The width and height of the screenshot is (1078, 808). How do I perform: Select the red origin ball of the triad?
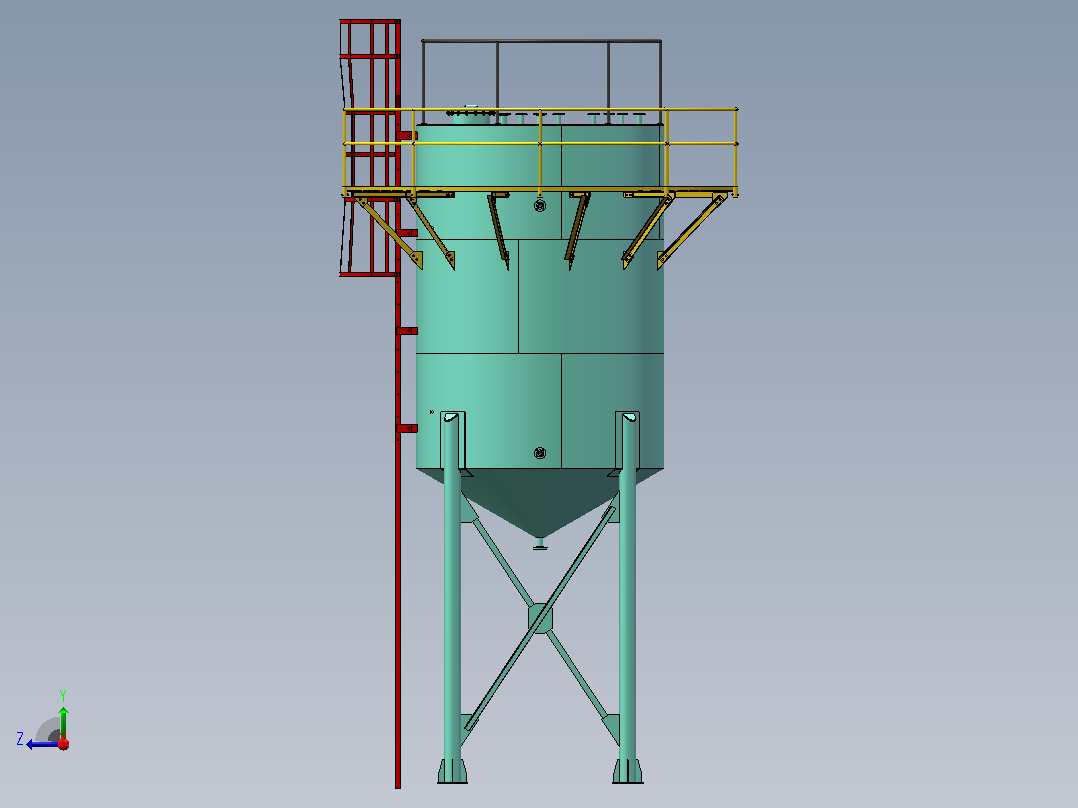pos(63,744)
